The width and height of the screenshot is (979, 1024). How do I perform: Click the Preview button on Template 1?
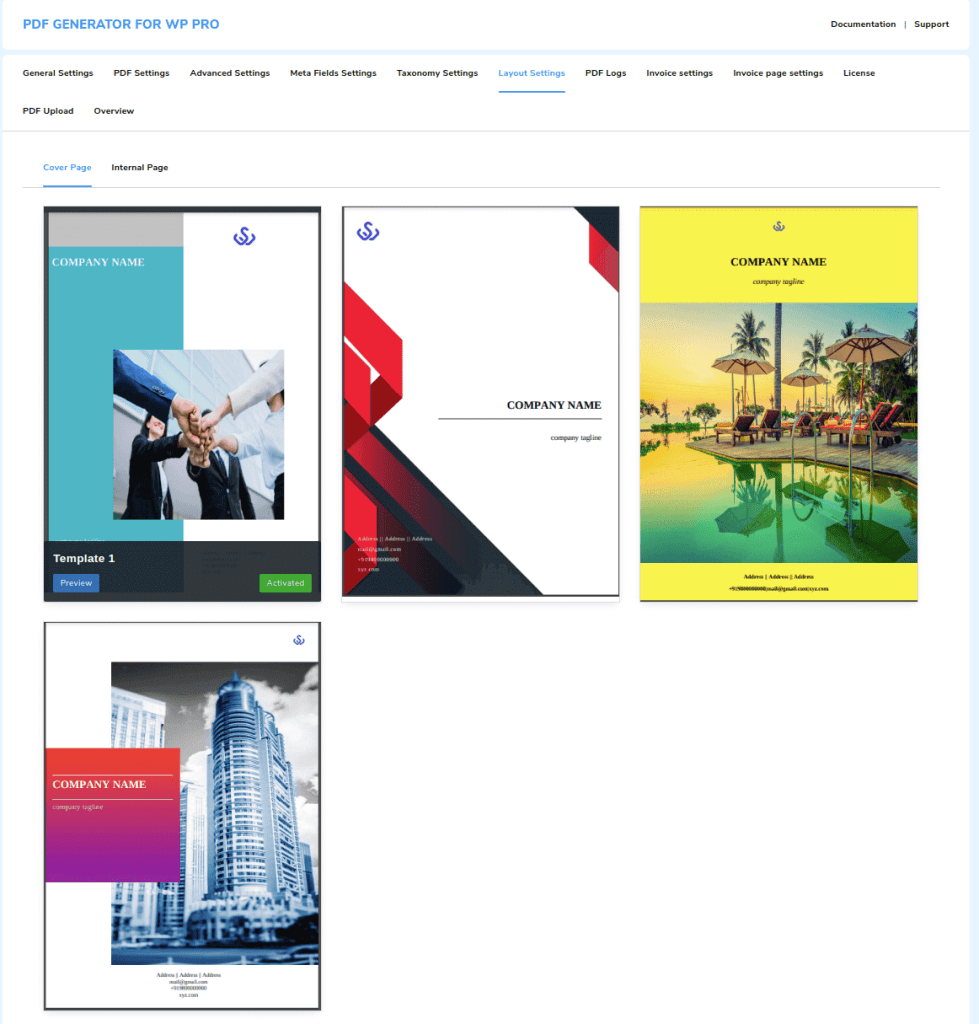pos(76,582)
